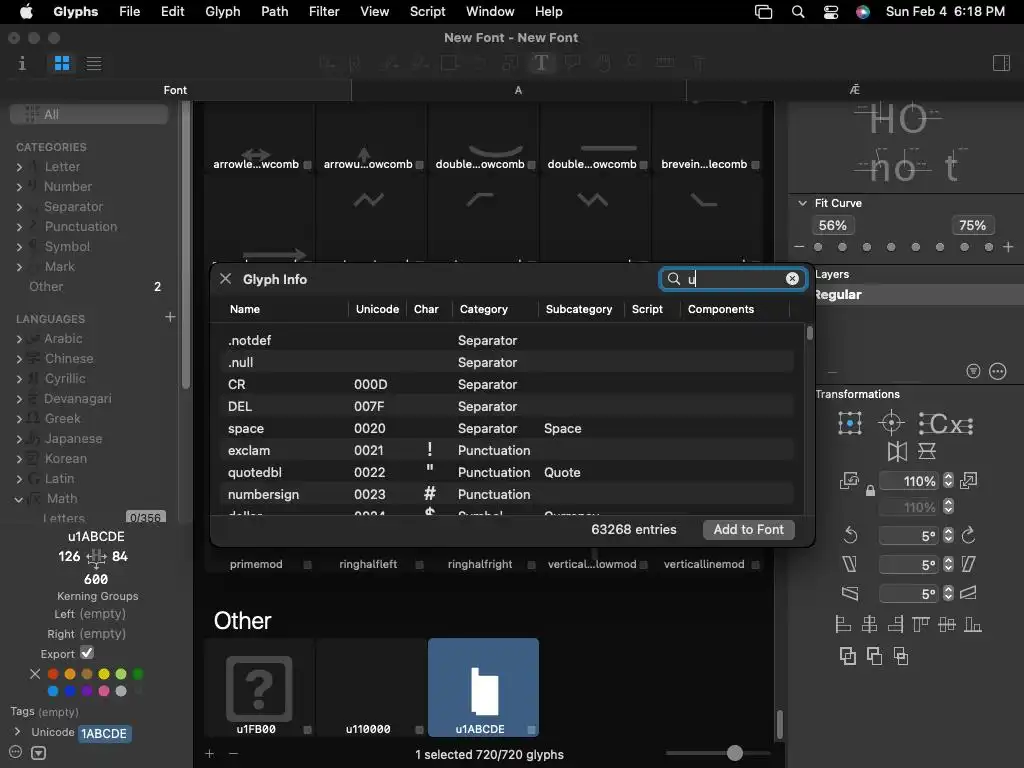The height and width of the screenshot is (768, 1024).
Task: Expand the Symbol category
Action: 20,248
